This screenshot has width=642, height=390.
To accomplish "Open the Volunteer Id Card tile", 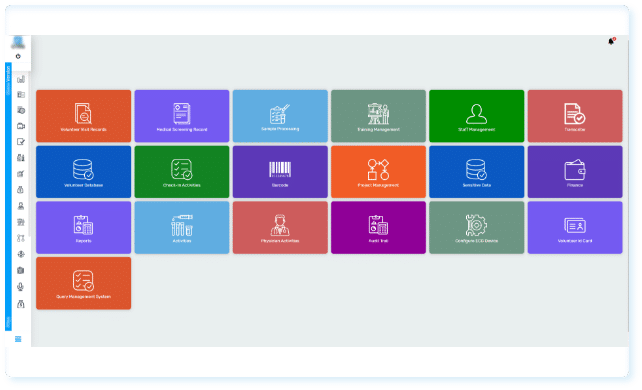I will (575, 228).
